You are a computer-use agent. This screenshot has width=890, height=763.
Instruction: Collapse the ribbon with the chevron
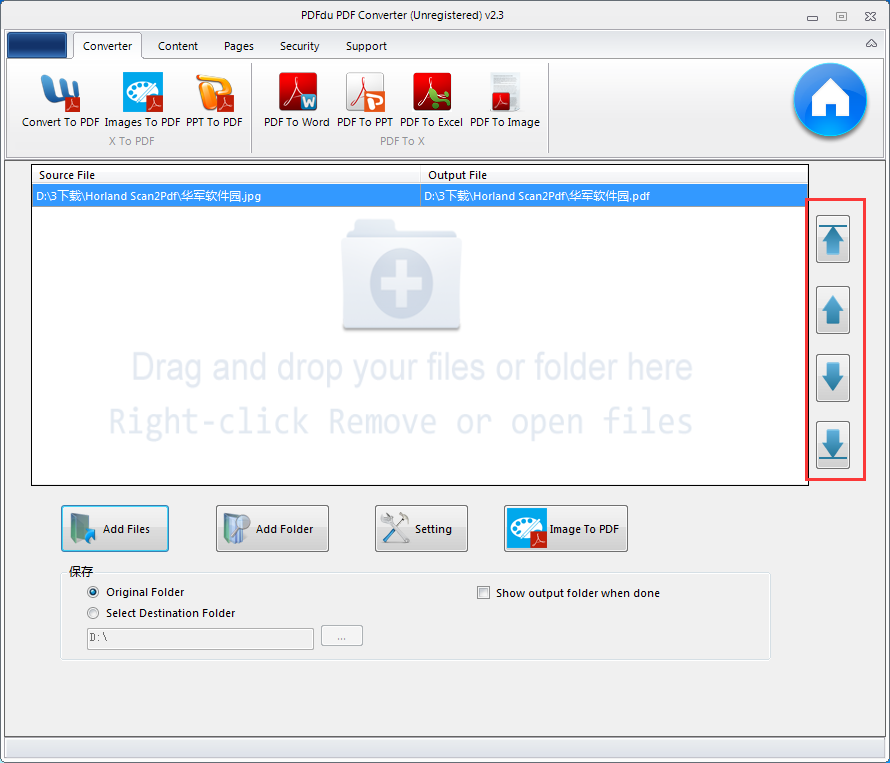[869, 44]
